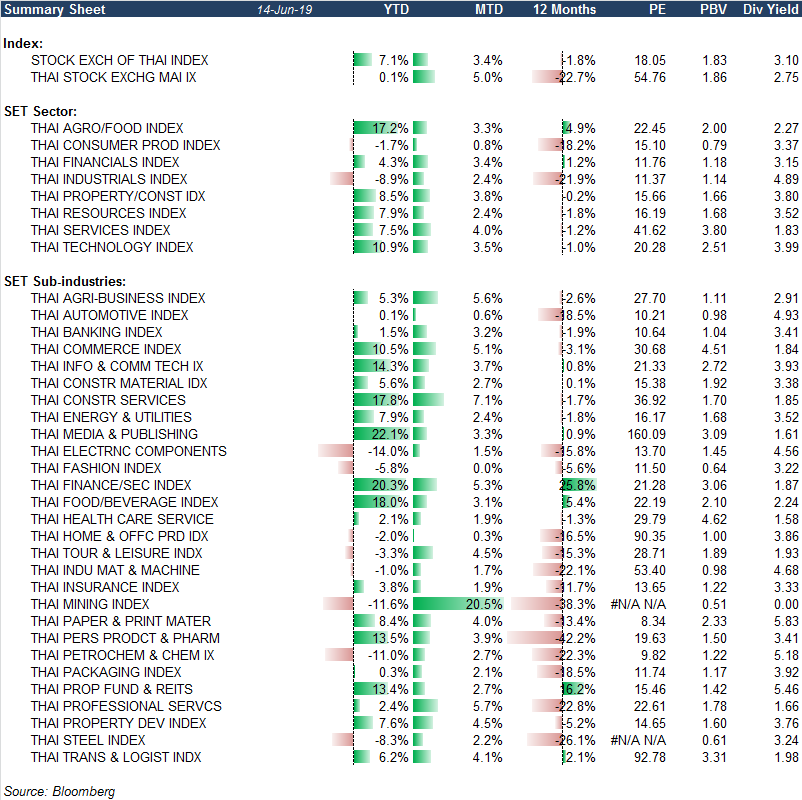Select the 22.1% YTD value for Media
Screen dimensions: 802x800
pyautogui.click(x=390, y=434)
